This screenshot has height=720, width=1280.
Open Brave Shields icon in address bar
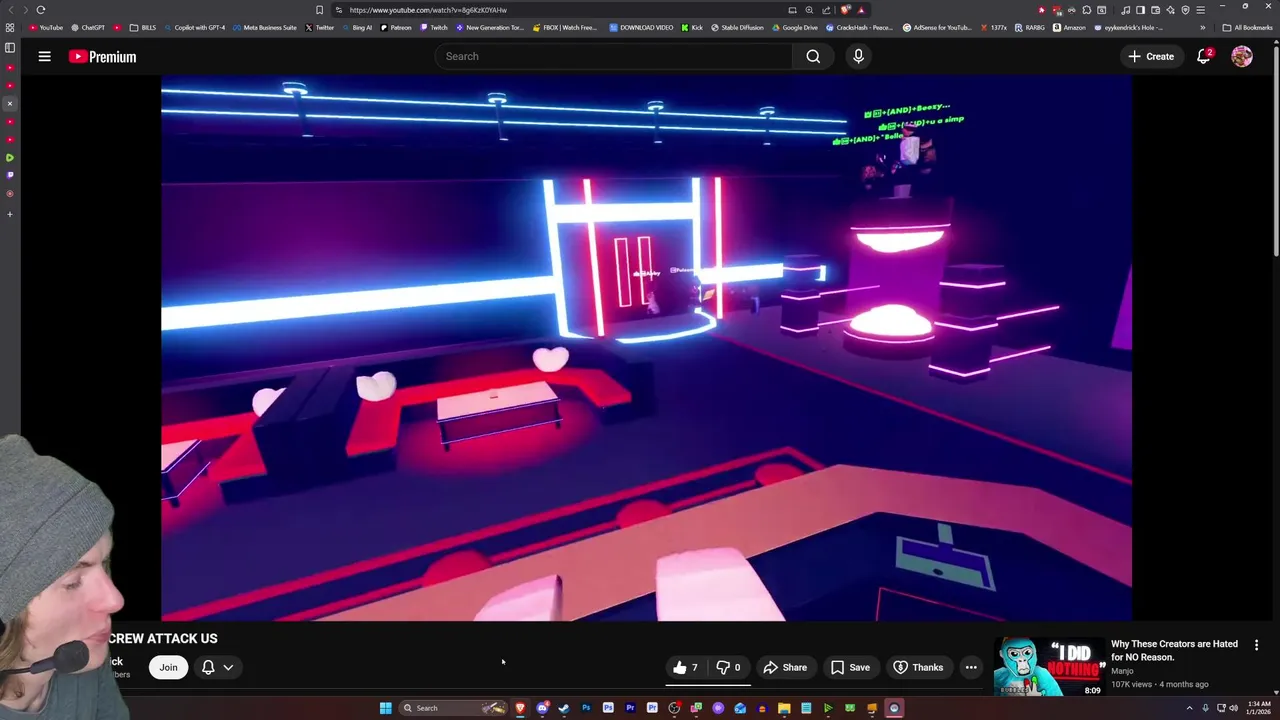(x=846, y=10)
